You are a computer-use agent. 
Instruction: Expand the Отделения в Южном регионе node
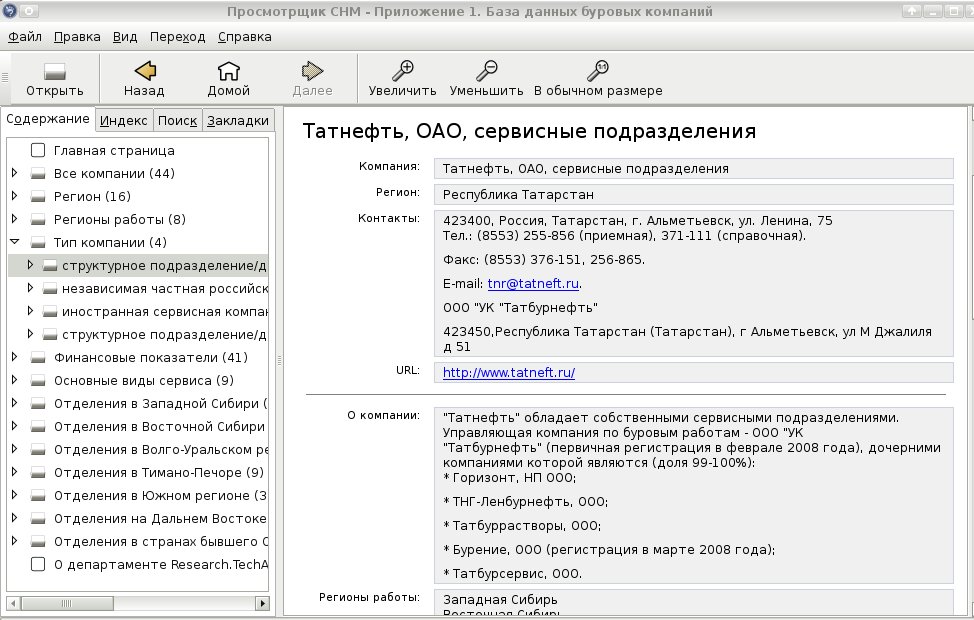pyautogui.click(x=14, y=495)
